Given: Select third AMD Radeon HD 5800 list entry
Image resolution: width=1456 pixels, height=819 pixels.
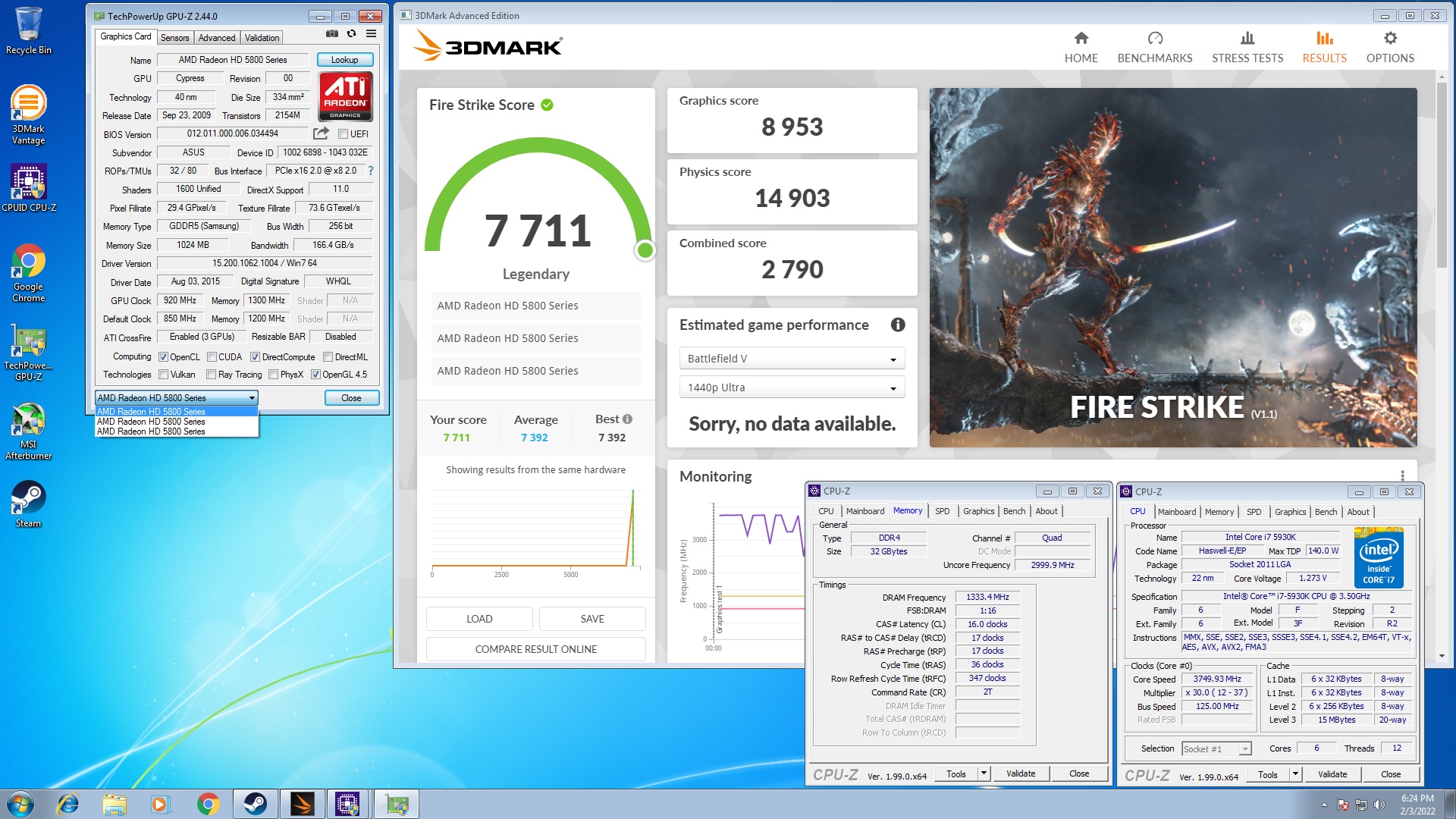Looking at the screenshot, I should pos(177,431).
